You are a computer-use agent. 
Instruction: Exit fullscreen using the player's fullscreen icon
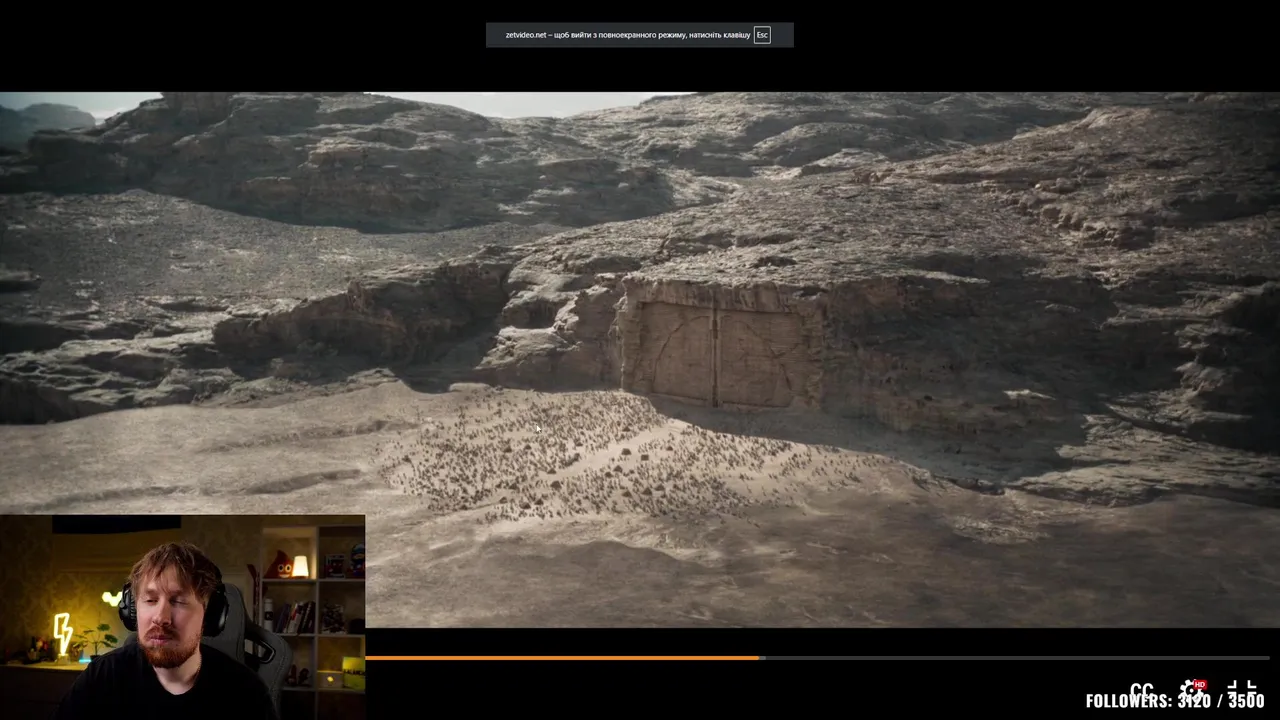tap(1241, 690)
